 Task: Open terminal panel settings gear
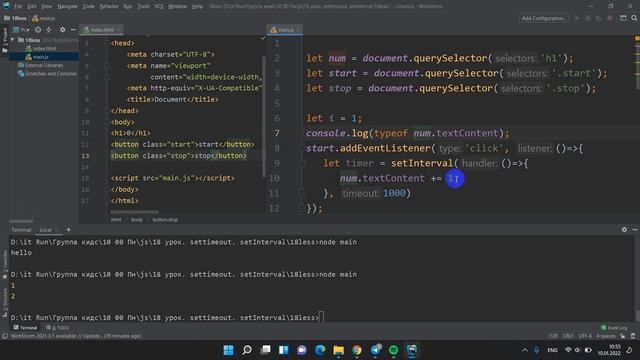pyautogui.click(x=624, y=230)
